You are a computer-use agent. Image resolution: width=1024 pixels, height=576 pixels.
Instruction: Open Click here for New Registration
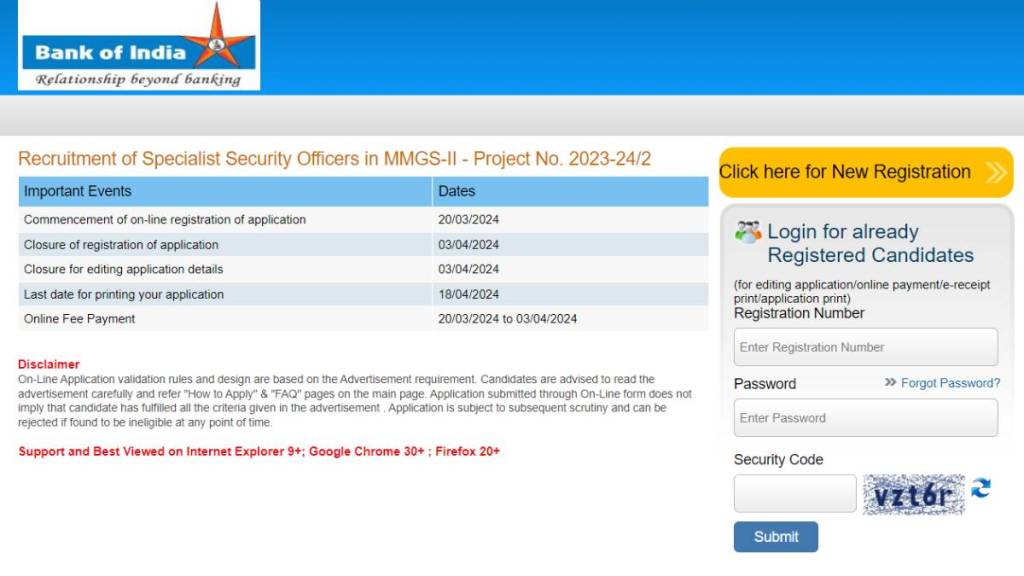tap(845, 172)
